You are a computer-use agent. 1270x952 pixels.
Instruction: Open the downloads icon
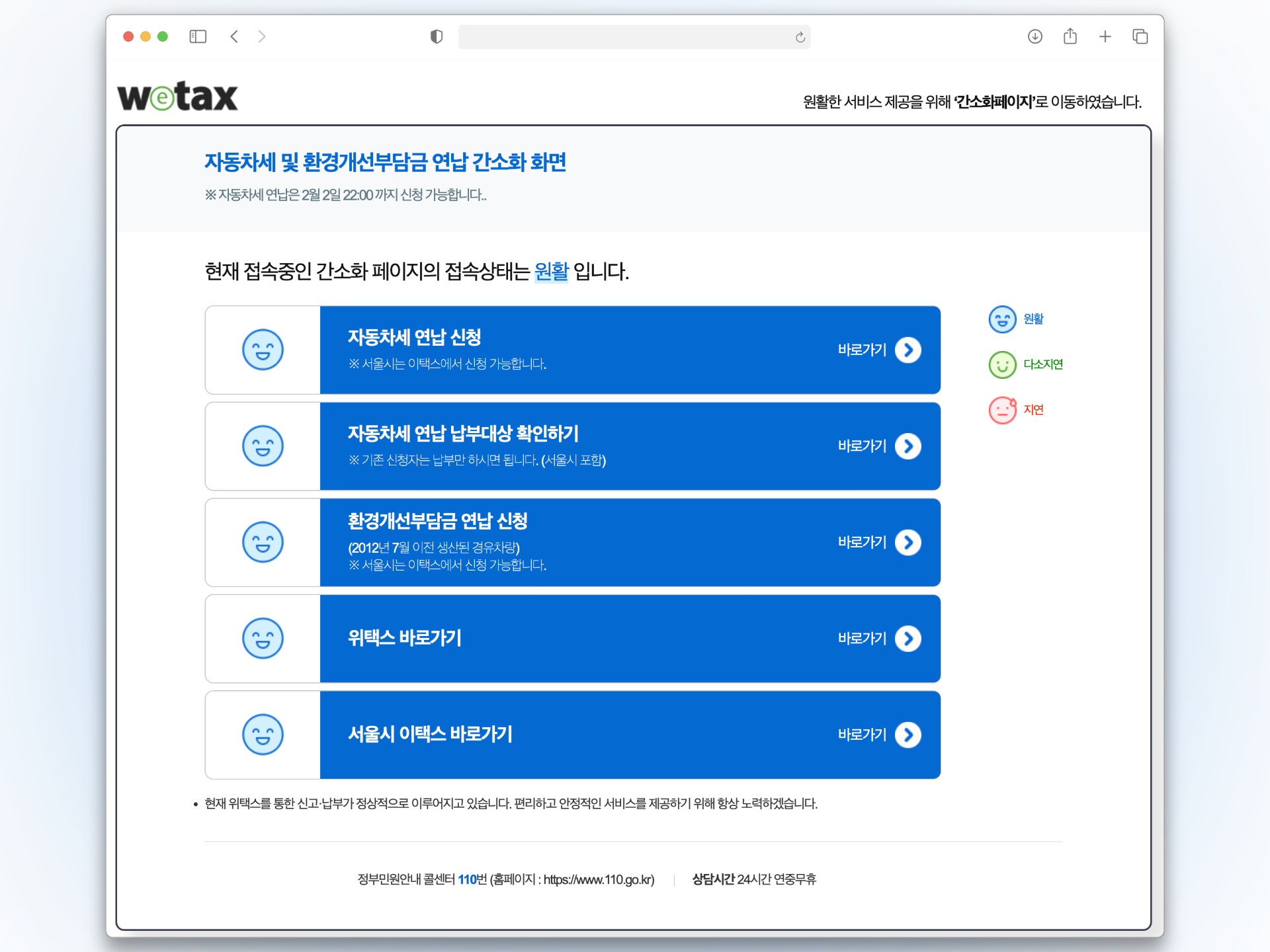[x=1035, y=36]
